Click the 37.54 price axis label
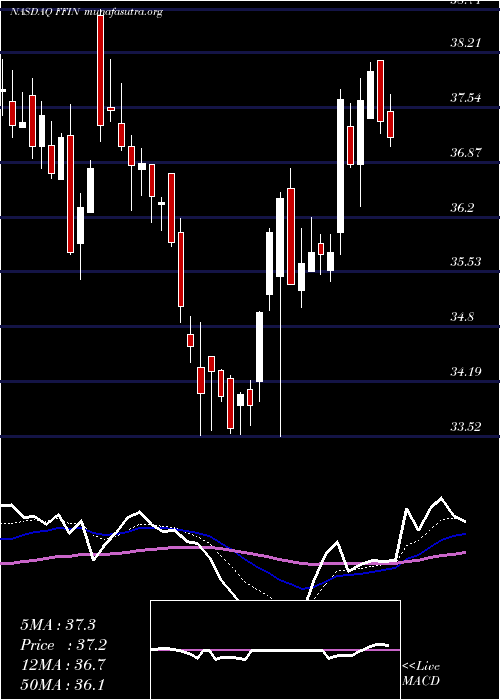500x700 pixels. point(466,98)
